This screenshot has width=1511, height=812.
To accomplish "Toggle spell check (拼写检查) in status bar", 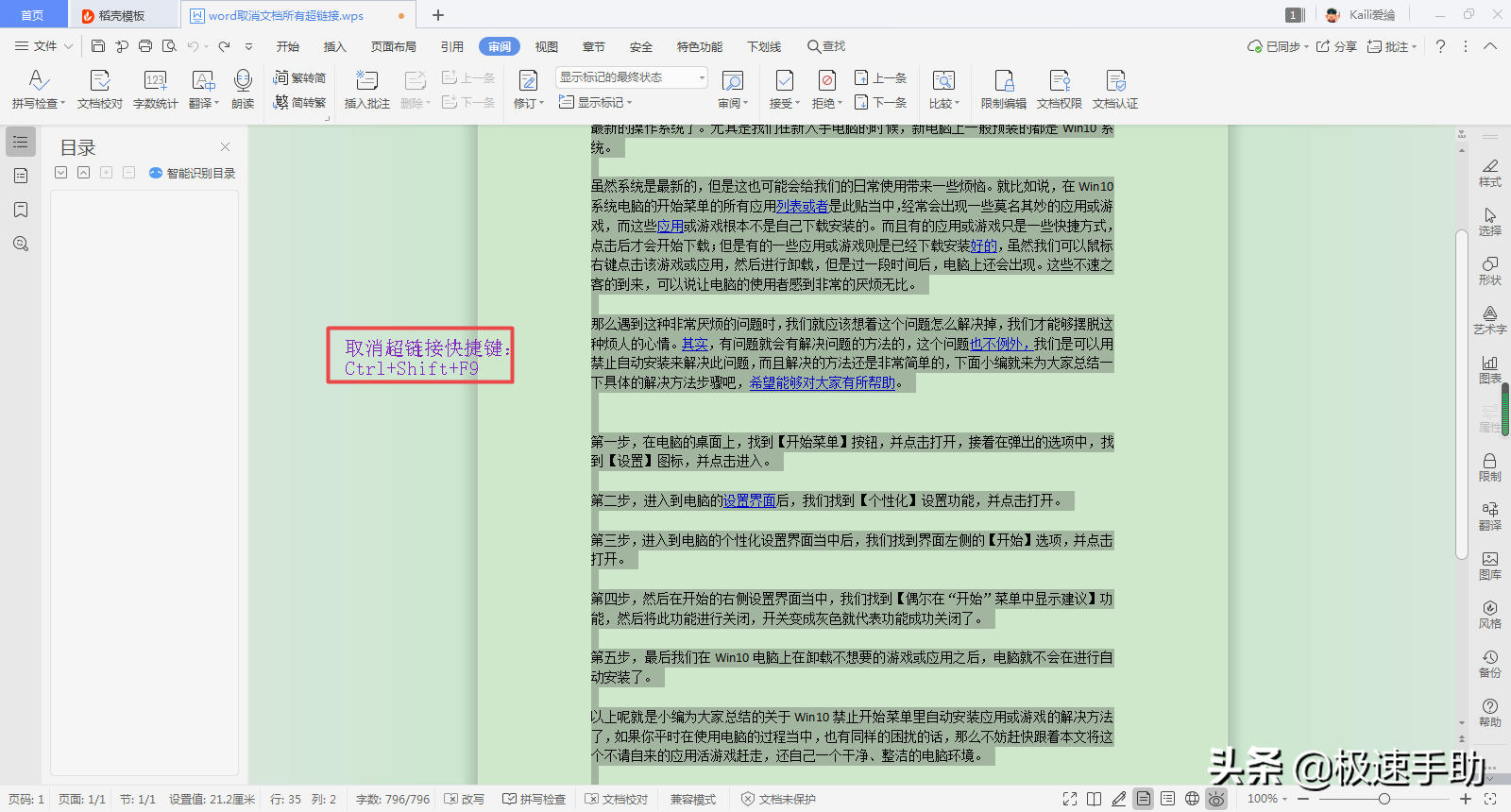I will (x=535, y=799).
